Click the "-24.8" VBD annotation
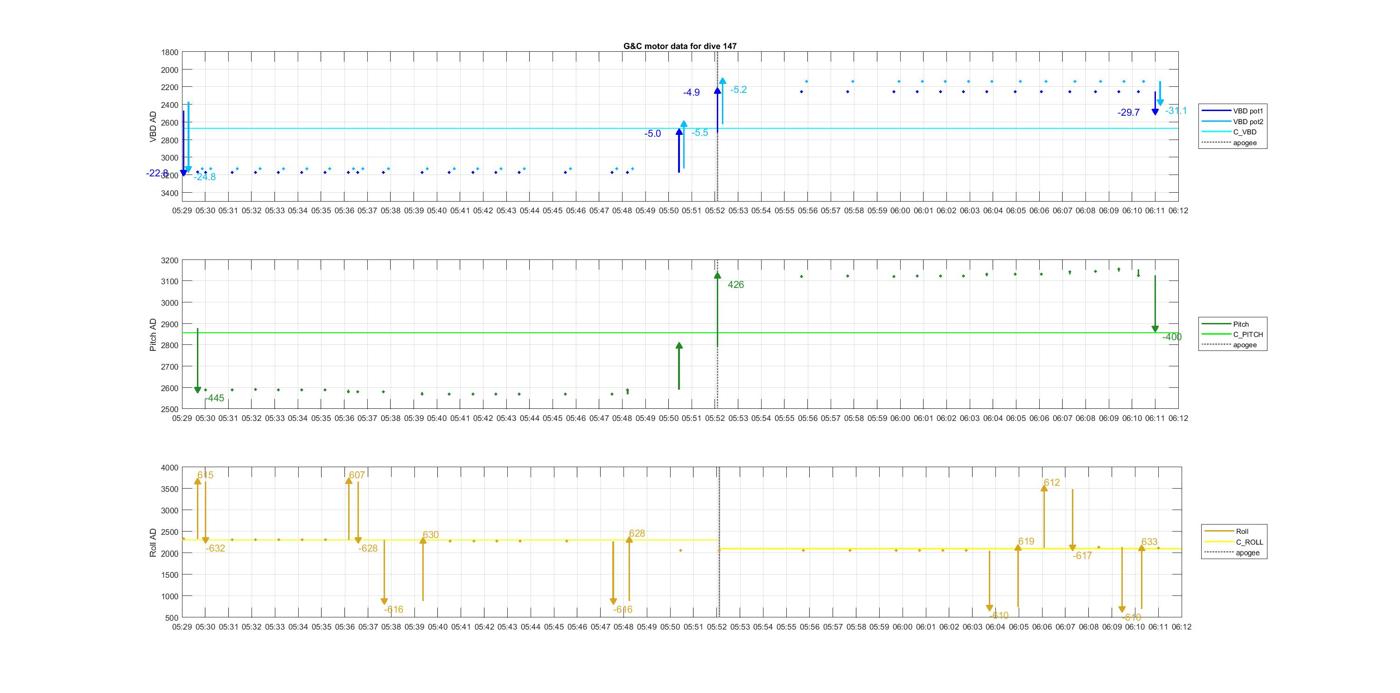Image resolution: width=1400 pixels, height=693 pixels. [x=204, y=177]
